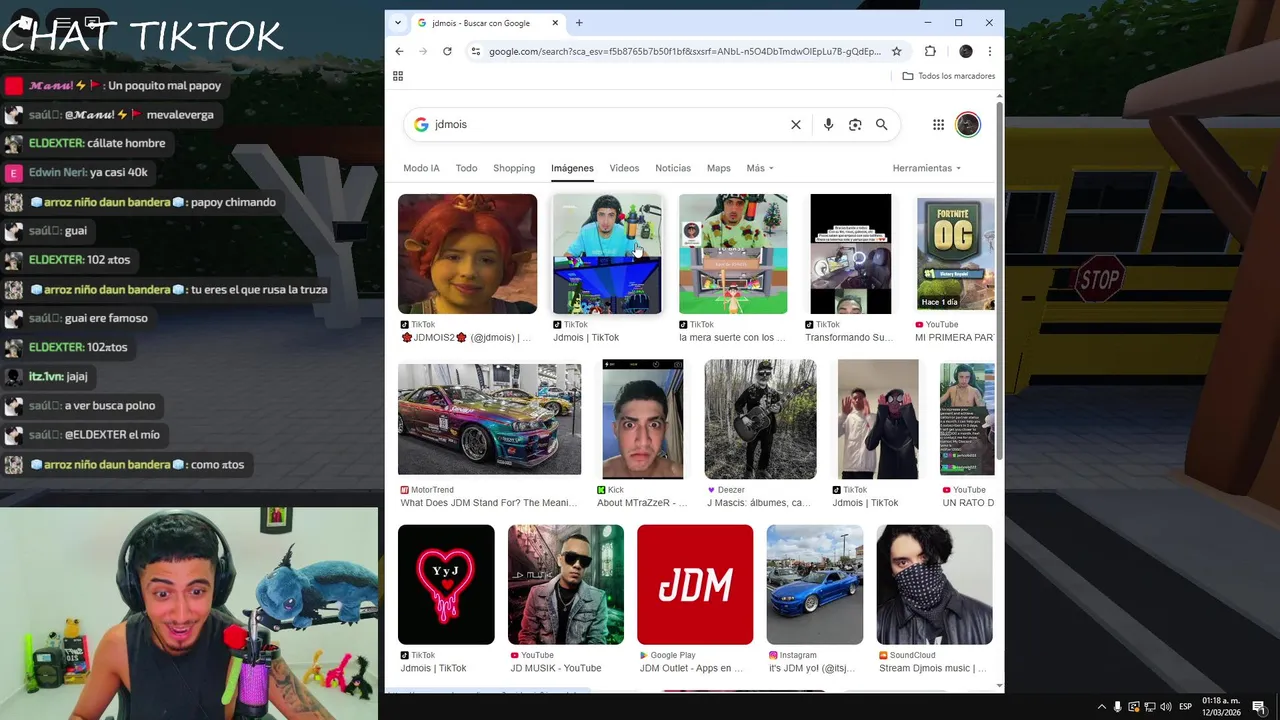Select the Imágenes tab
The height and width of the screenshot is (720, 1280).
click(x=572, y=168)
